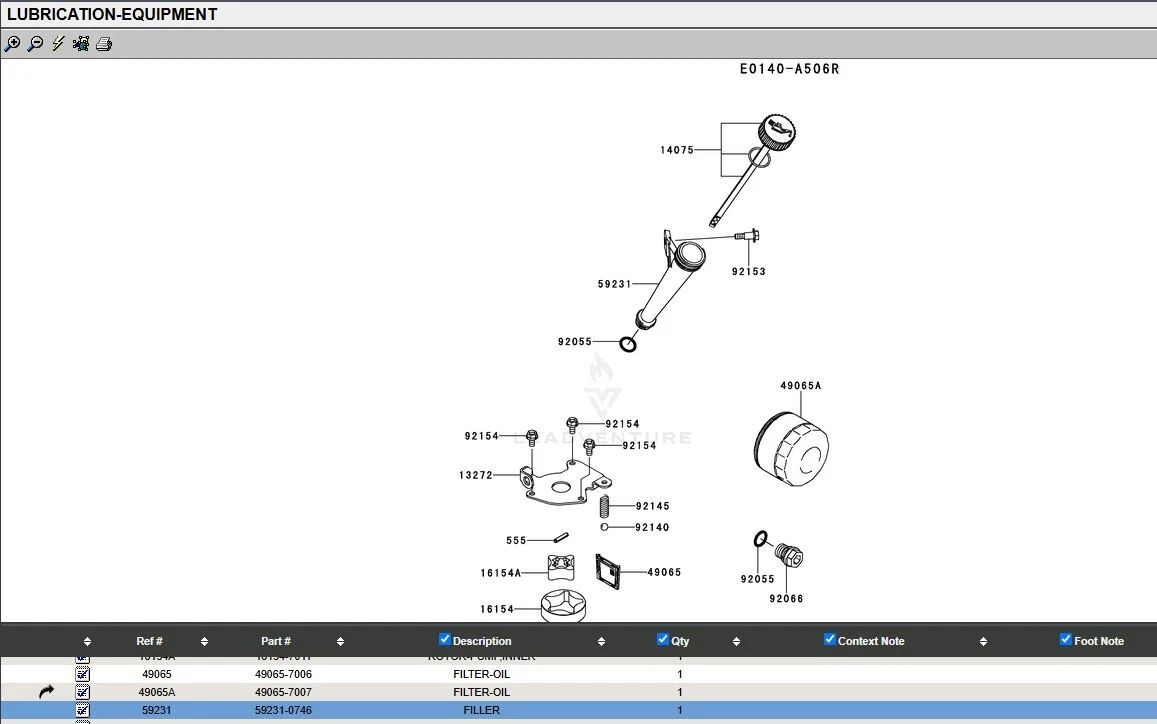Click the note icon in the 59231 row

83,710
